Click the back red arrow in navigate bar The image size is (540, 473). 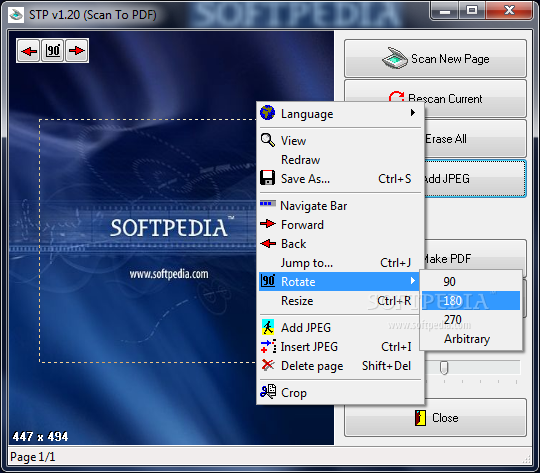click(x=29, y=51)
